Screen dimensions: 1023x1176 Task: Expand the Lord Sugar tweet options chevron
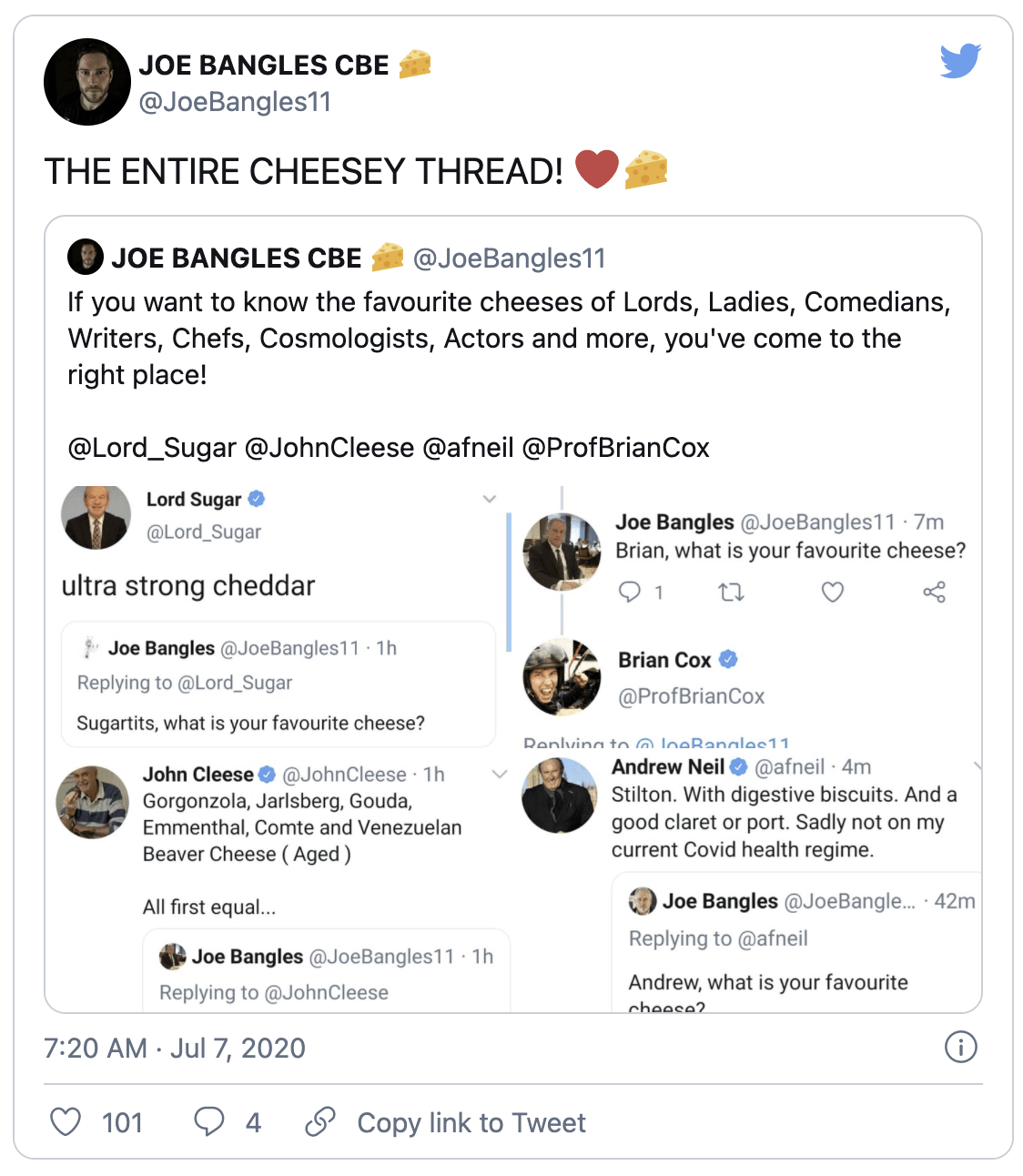click(490, 499)
